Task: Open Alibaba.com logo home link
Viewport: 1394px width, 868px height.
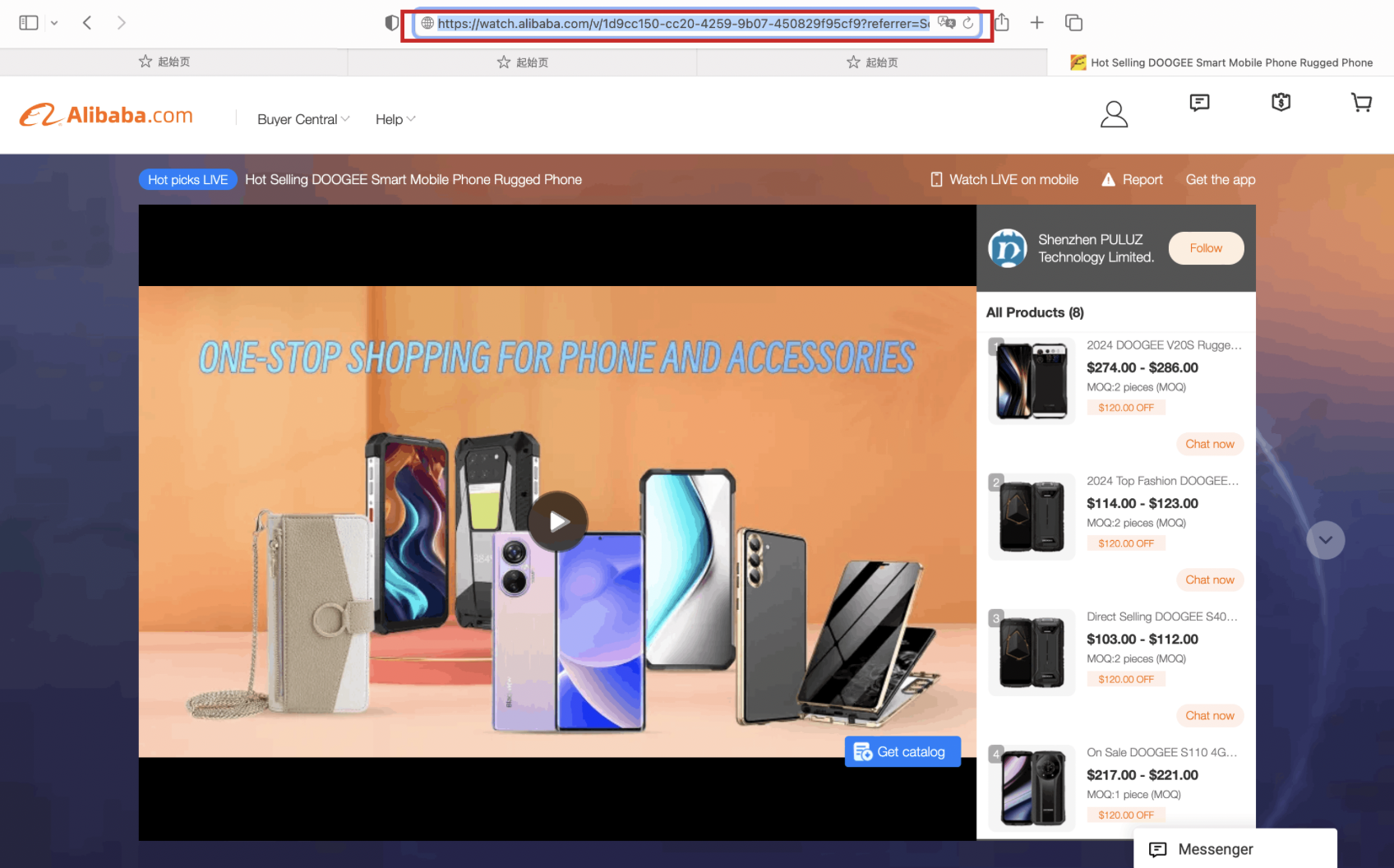Action: [106, 115]
